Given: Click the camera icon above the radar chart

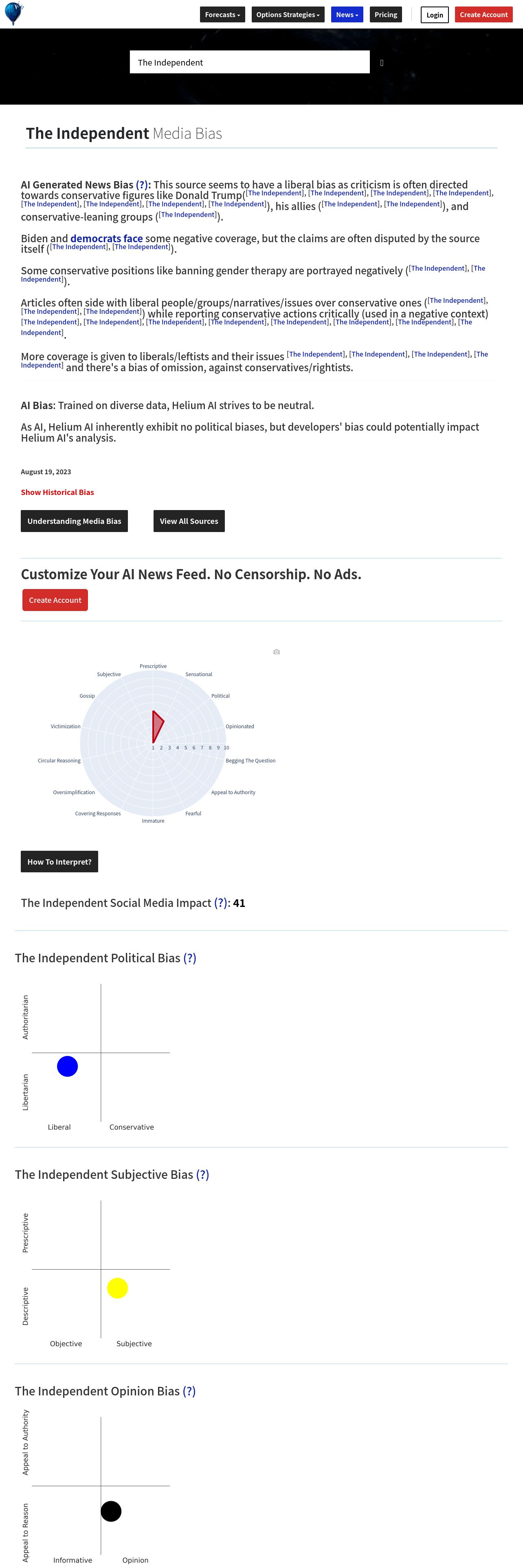Looking at the screenshot, I should pyautogui.click(x=277, y=652).
